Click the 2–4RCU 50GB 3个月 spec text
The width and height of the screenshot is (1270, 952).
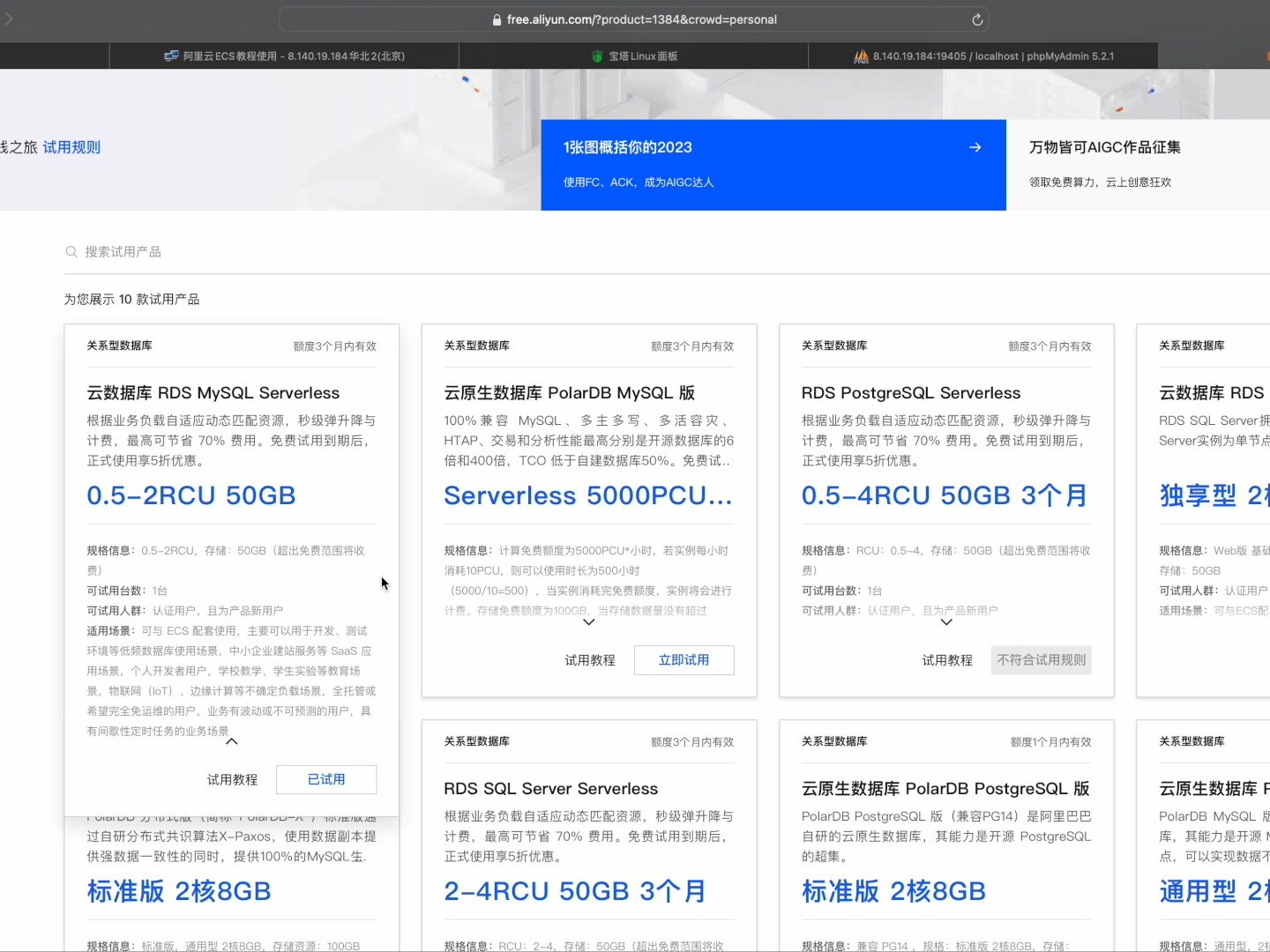(575, 891)
